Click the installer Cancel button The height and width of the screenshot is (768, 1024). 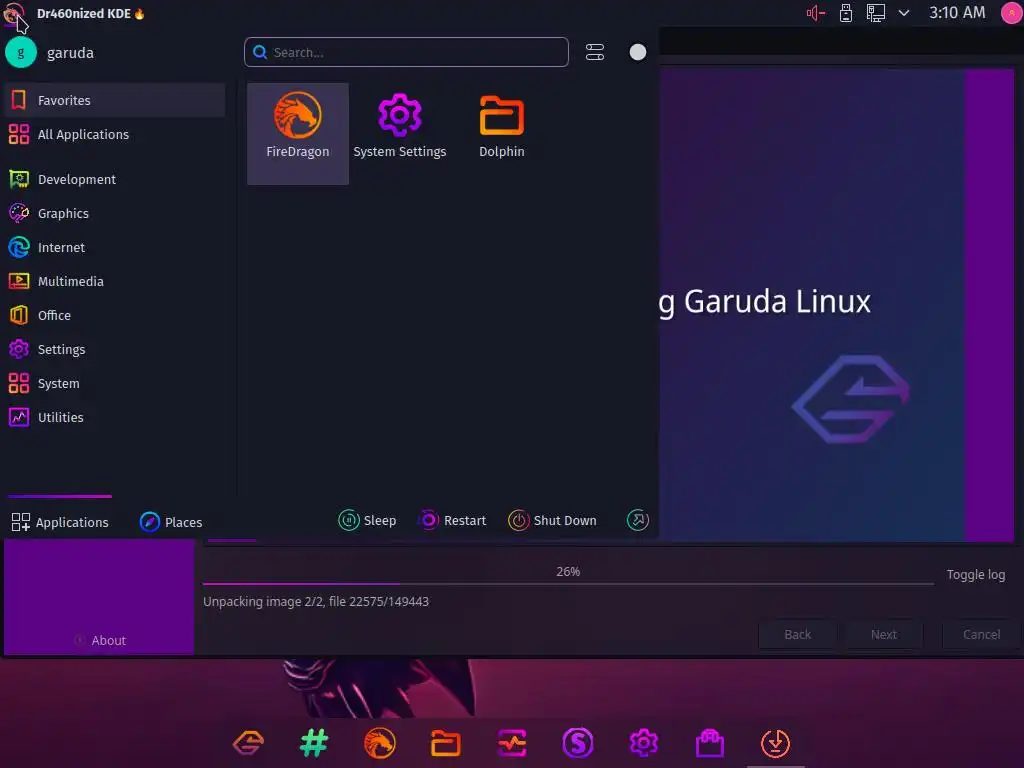click(x=981, y=634)
